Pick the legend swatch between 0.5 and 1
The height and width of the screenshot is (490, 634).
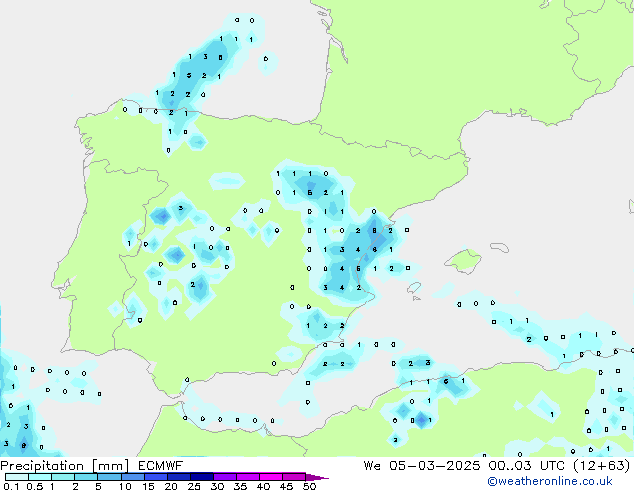(40, 477)
